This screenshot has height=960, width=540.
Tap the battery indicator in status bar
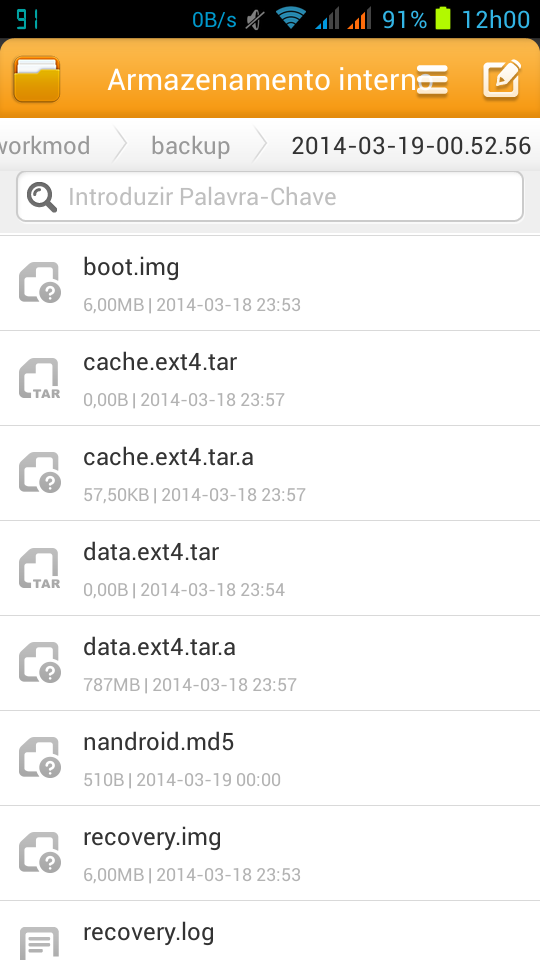tap(443, 19)
